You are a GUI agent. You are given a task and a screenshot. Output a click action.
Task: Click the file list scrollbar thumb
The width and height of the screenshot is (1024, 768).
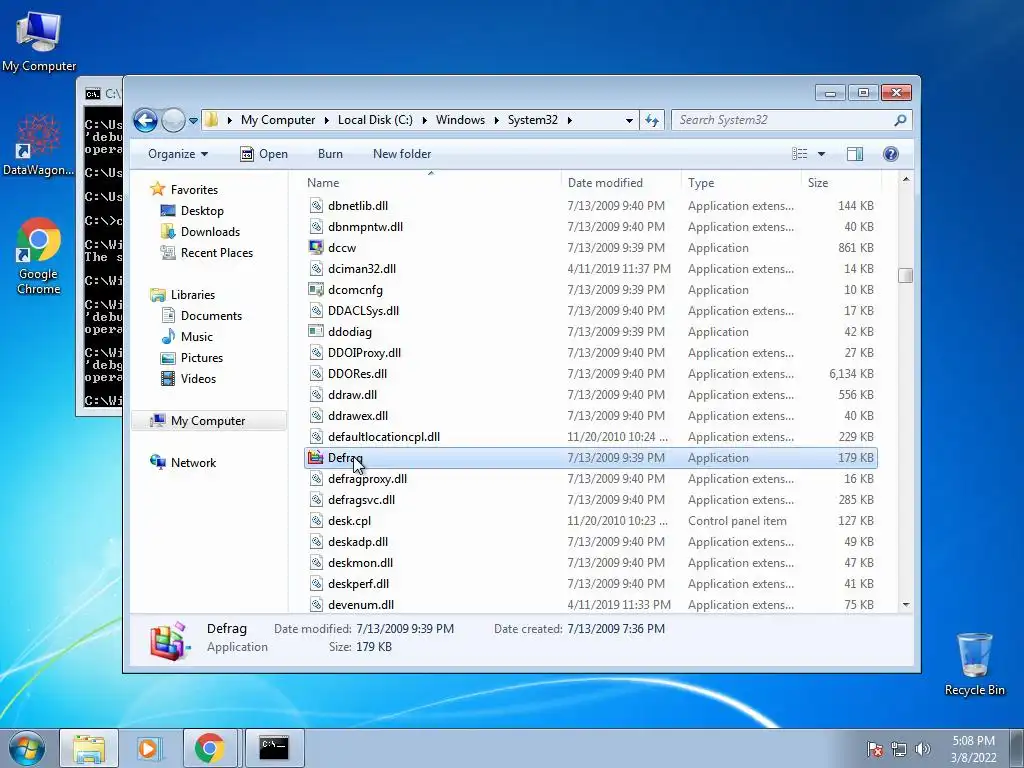pyautogui.click(x=905, y=276)
